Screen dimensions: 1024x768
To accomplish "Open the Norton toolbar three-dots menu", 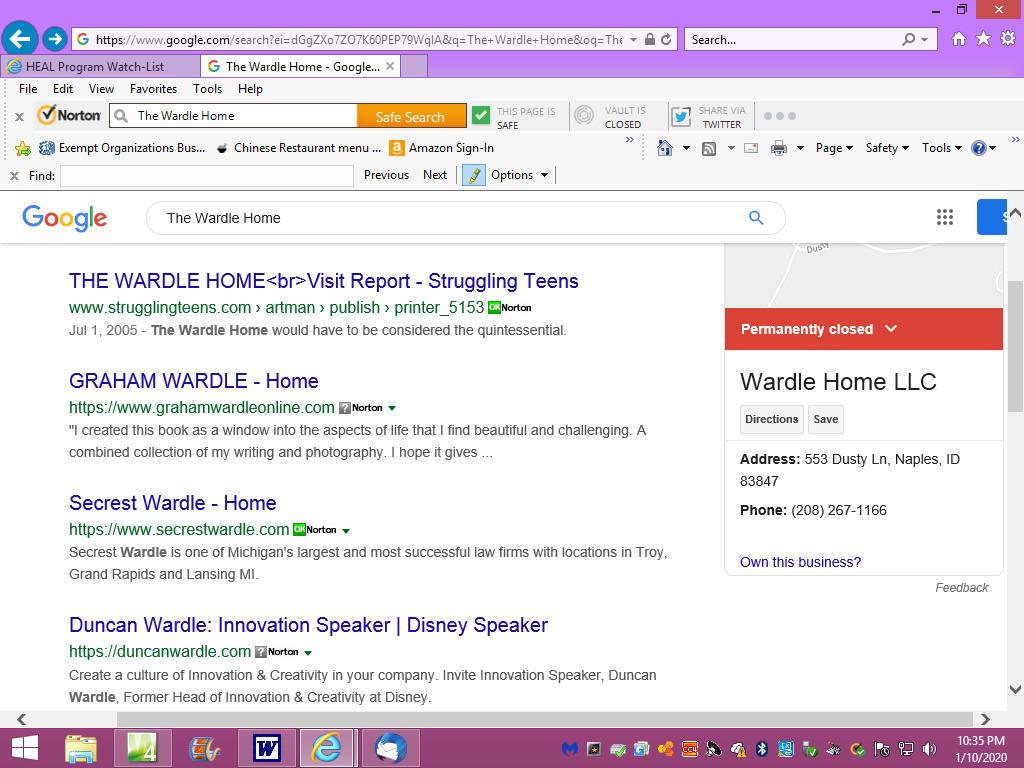I will [780, 116].
